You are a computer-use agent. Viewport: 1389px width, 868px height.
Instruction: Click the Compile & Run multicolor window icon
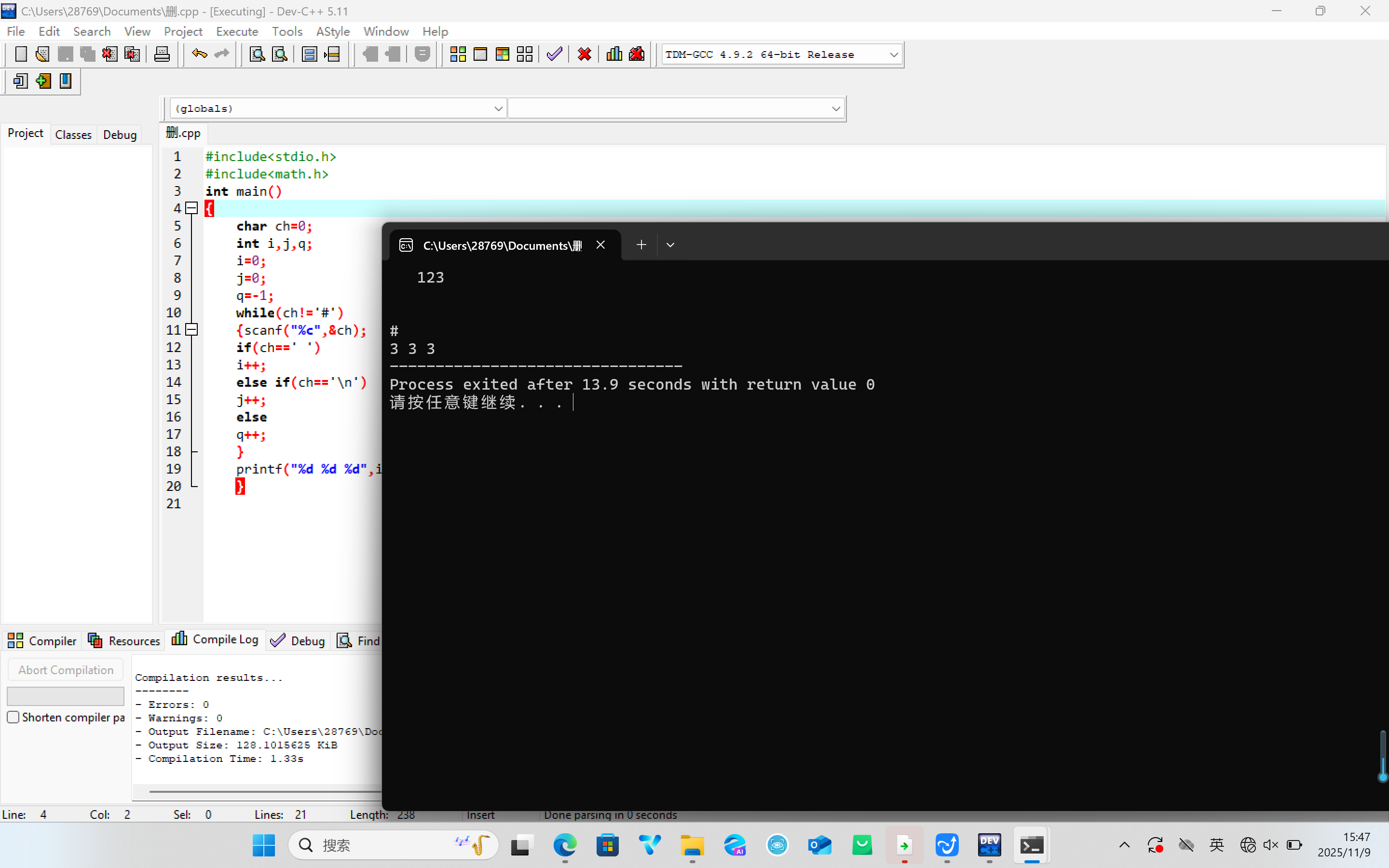point(502,54)
